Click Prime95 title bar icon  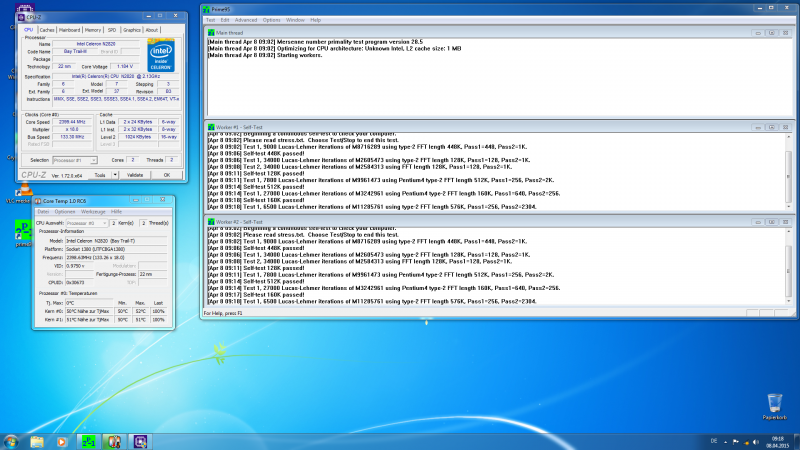click(206, 9)
